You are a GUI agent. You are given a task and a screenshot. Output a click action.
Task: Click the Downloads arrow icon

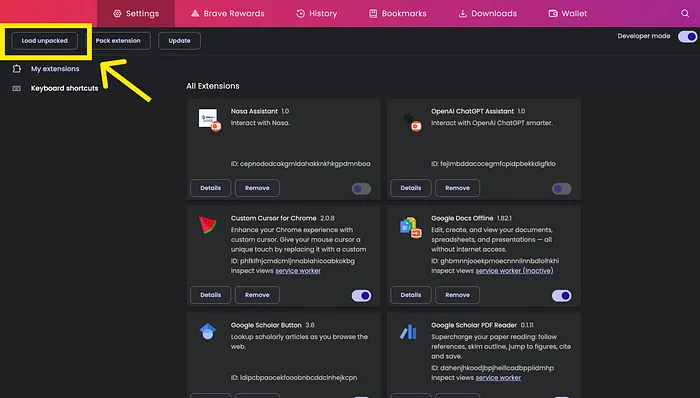pyautogui.click(x=463, y=13)
